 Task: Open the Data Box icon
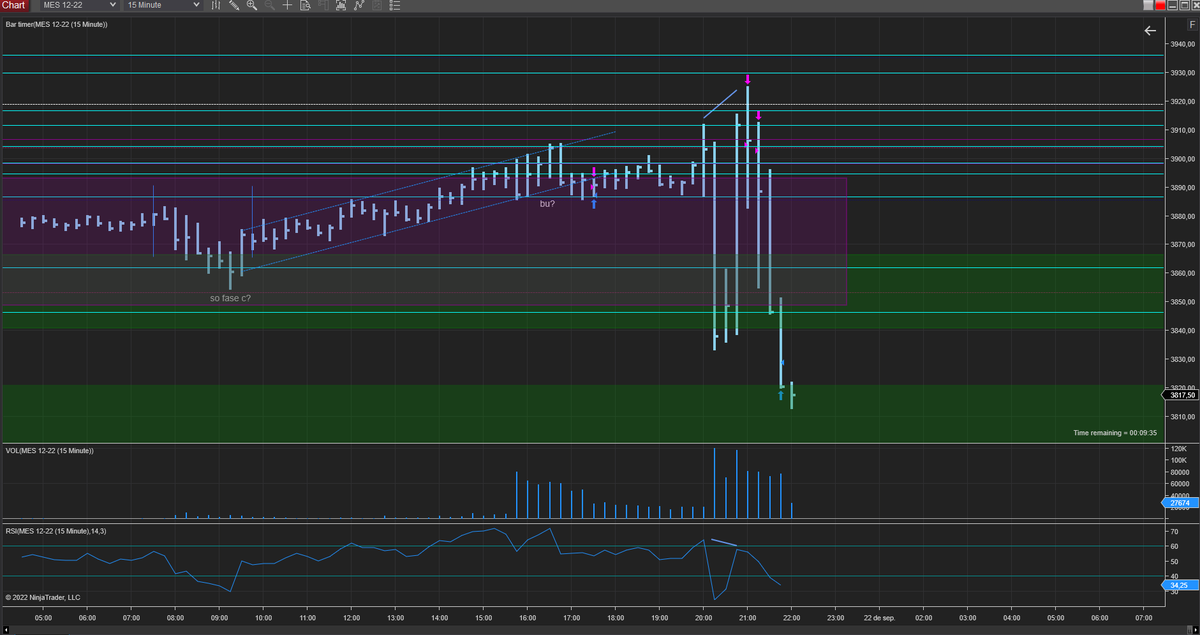305,5
